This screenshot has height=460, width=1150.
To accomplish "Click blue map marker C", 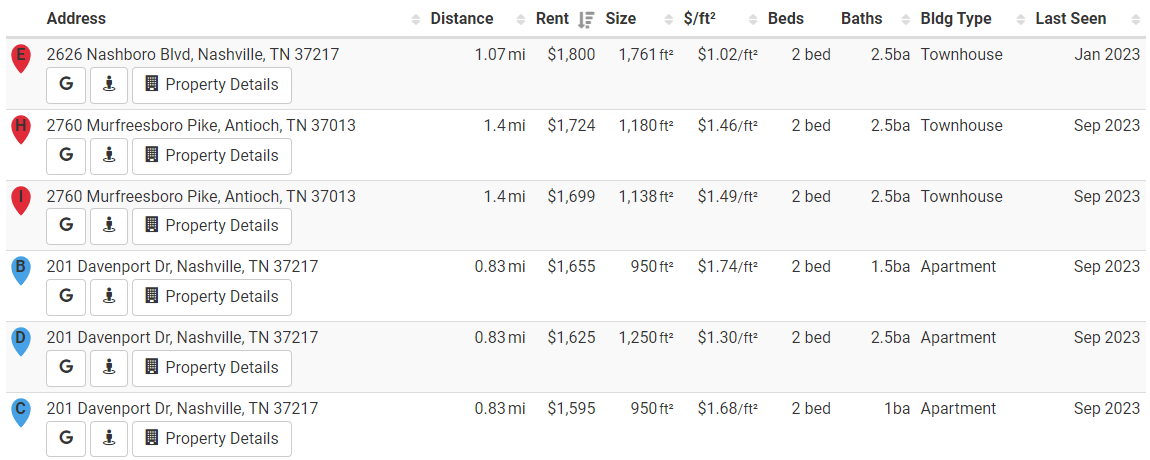I will [x=22, y=412].
